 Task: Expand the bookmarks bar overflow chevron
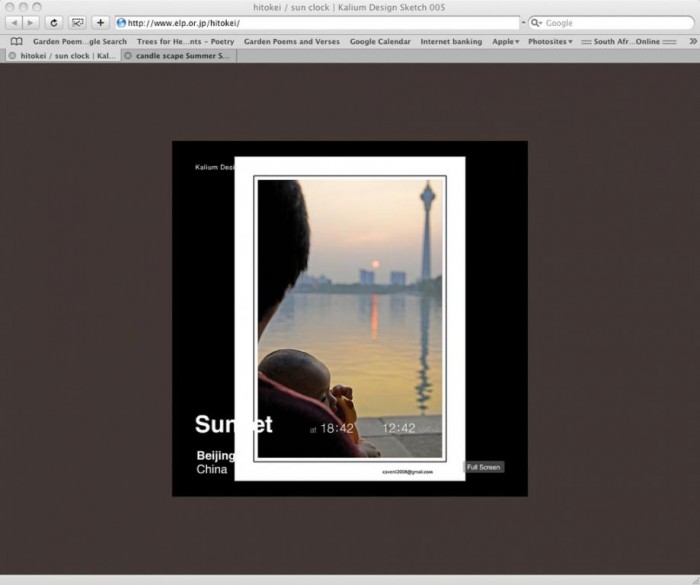click(x=693, y=42)
